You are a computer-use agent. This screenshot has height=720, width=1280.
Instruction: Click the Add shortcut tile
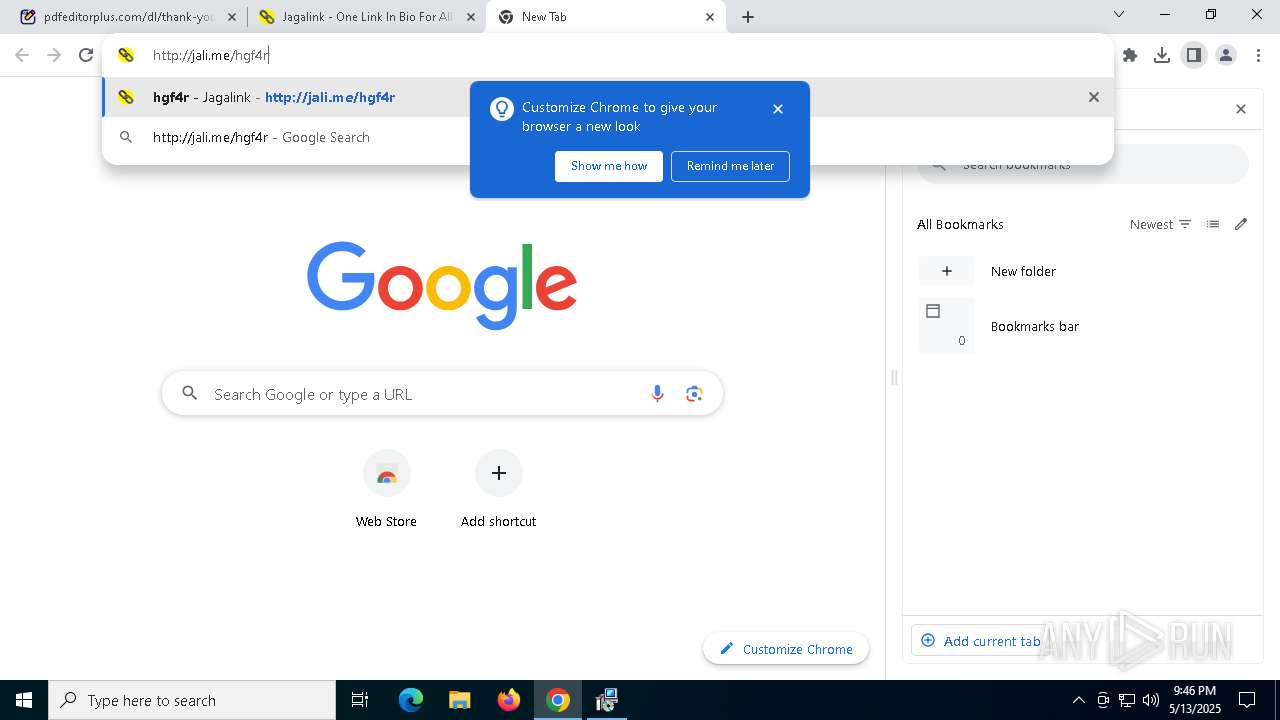(x=498, y=489)
